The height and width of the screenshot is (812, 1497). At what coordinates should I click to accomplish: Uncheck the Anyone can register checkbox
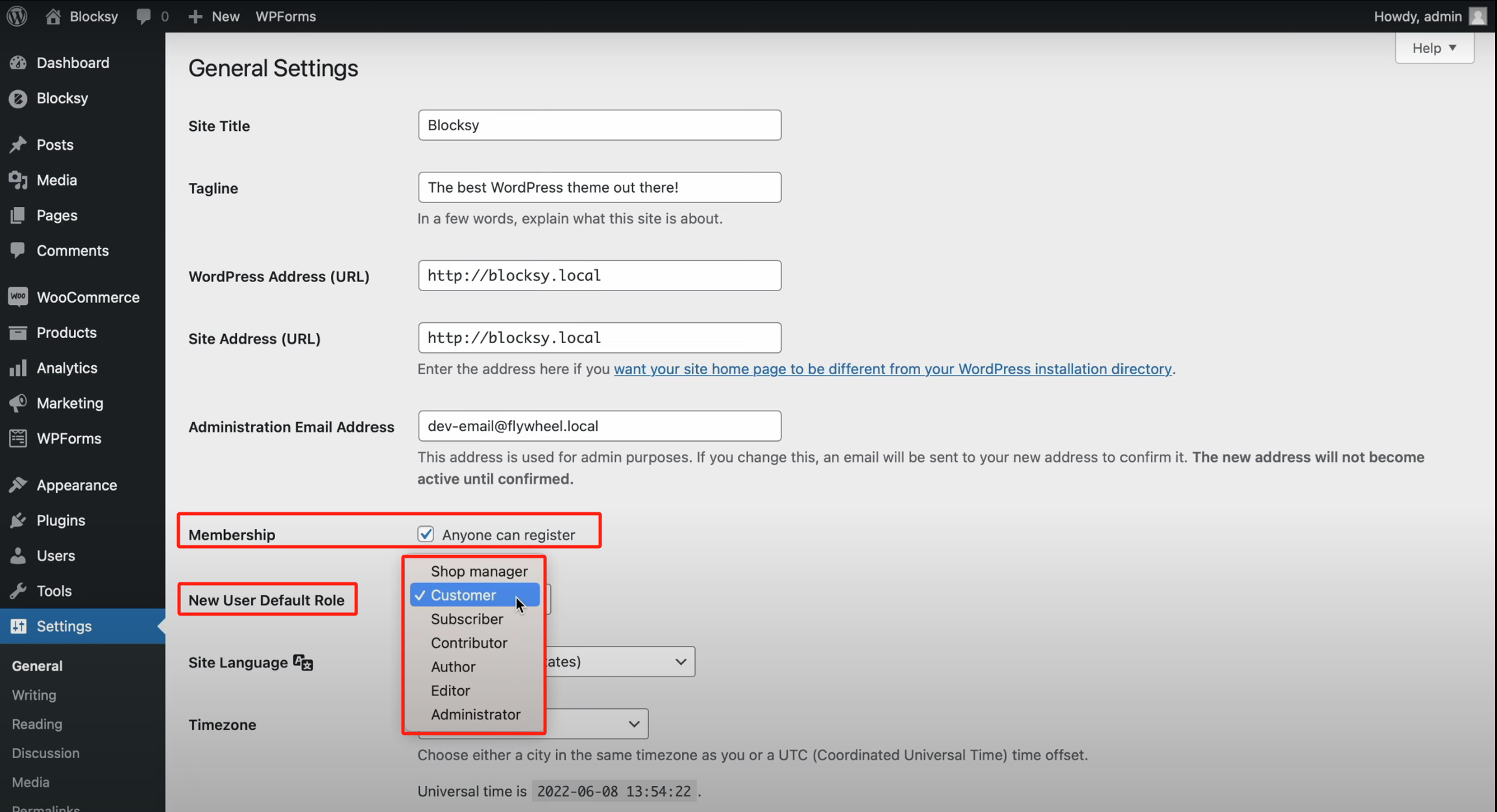tap(426, 533)
